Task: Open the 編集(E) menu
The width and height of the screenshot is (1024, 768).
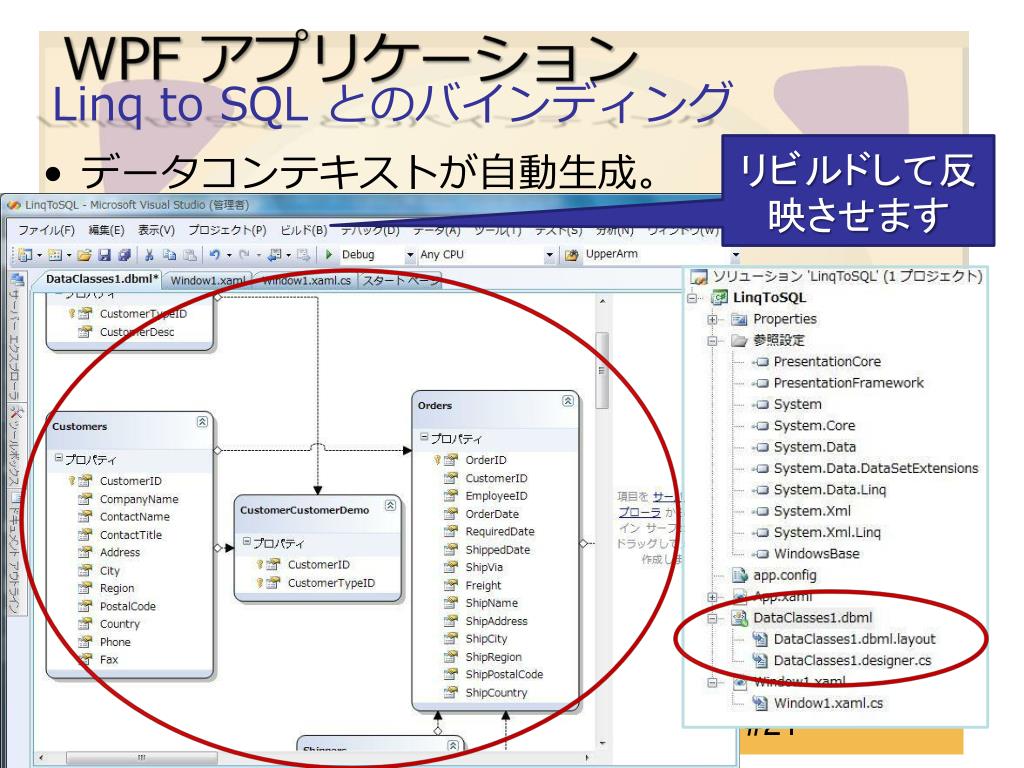Action: (106, 231)
